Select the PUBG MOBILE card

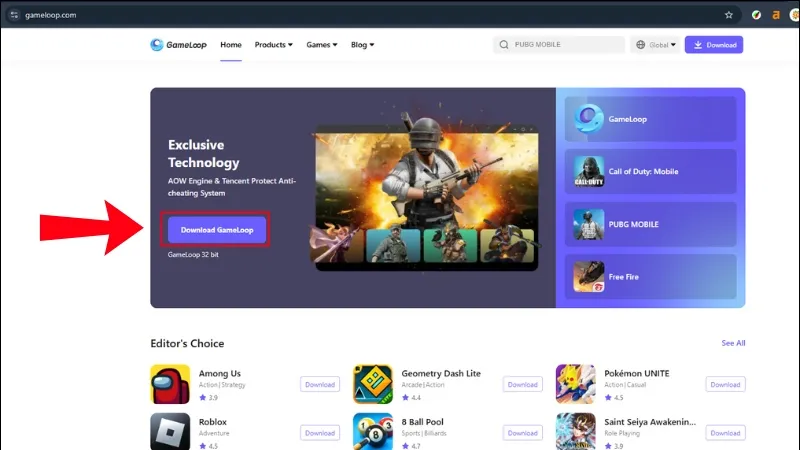[x=651, y=224]
